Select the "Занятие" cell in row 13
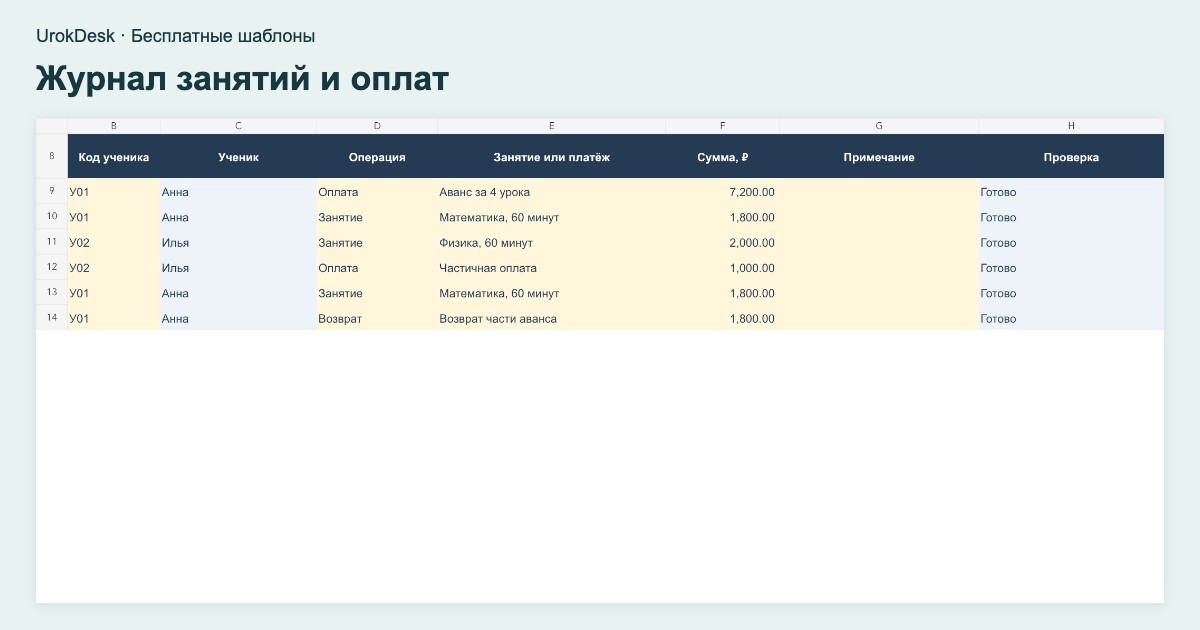This screenshot has width=1200, height=630. tap(377, 293)
